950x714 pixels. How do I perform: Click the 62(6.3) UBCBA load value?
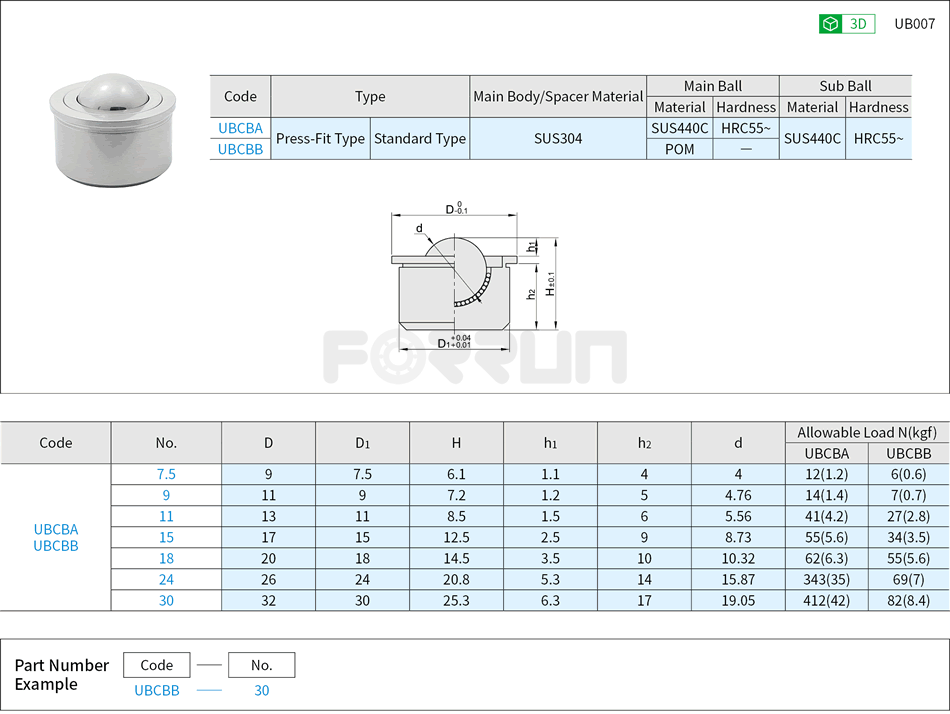click(x=826, y=558)
